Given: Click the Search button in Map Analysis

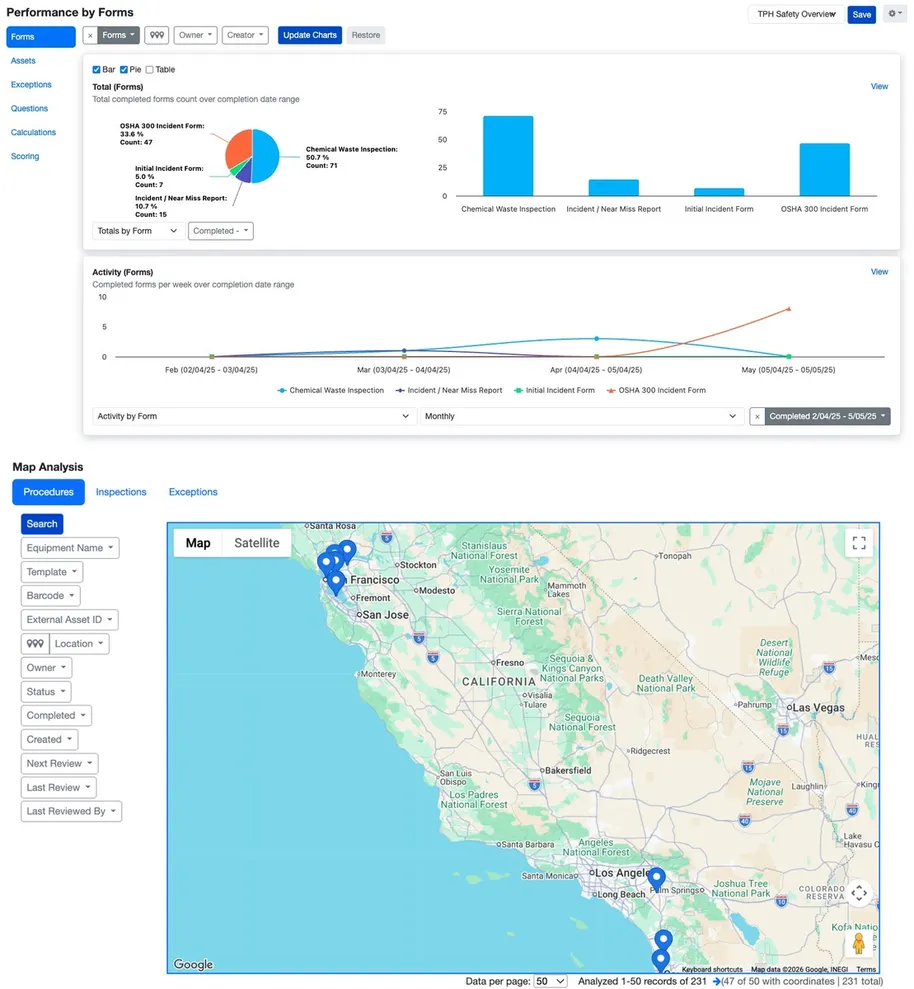Looking at the screenshot, I should pyautogui.click(x=42, y=524).
